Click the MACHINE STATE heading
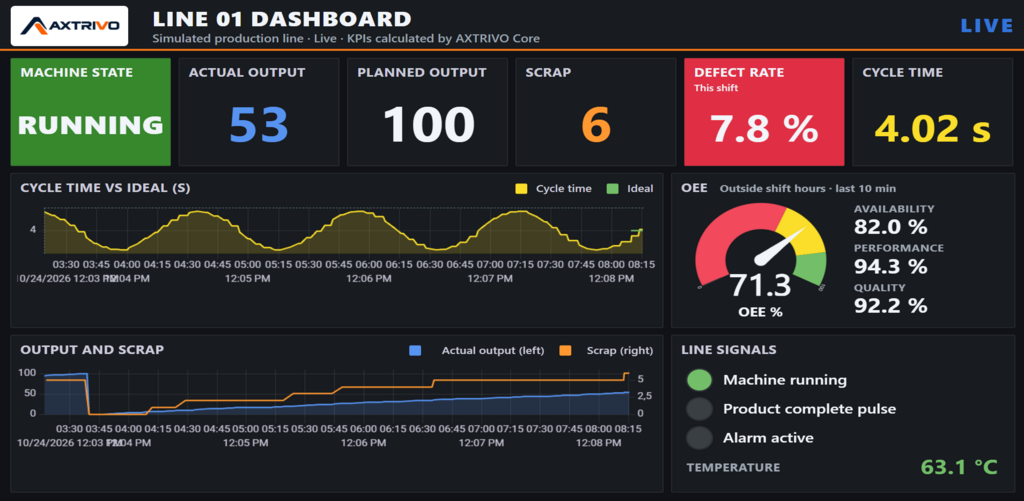This screenshot has height=501, width=1024. pyautogui.click(x=77, y=73)
